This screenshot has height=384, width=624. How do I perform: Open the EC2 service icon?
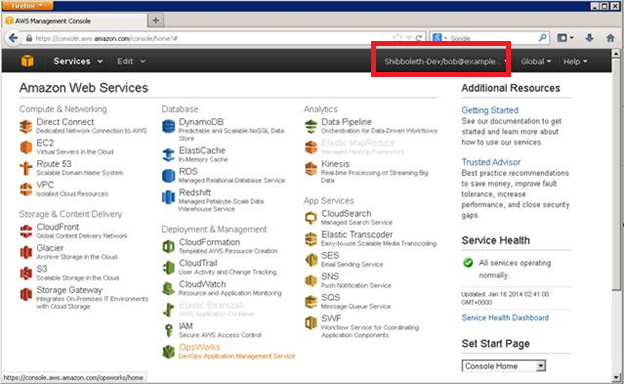coord(26,147)
